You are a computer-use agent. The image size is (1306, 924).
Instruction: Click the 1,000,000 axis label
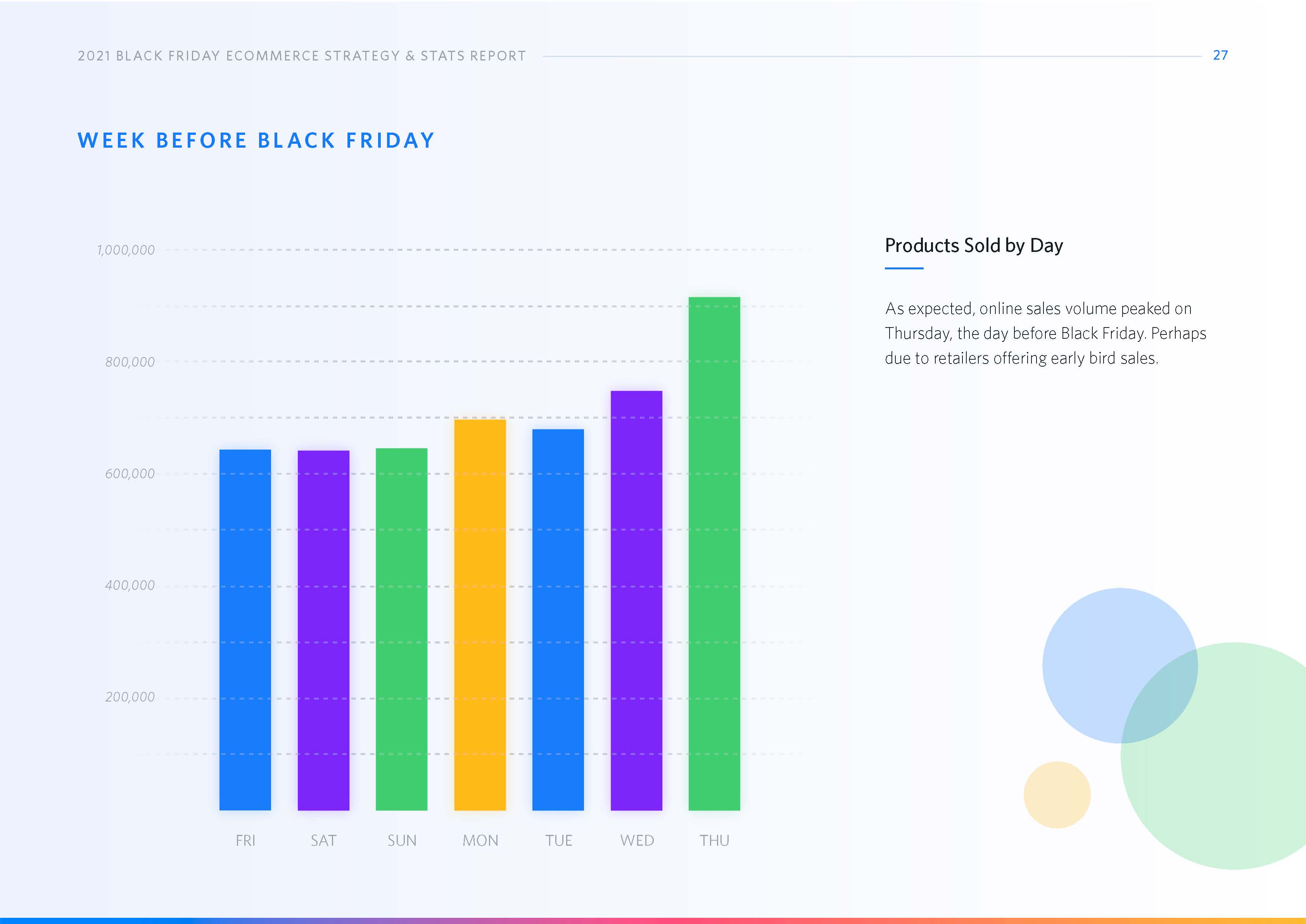[x=126, y=250]
